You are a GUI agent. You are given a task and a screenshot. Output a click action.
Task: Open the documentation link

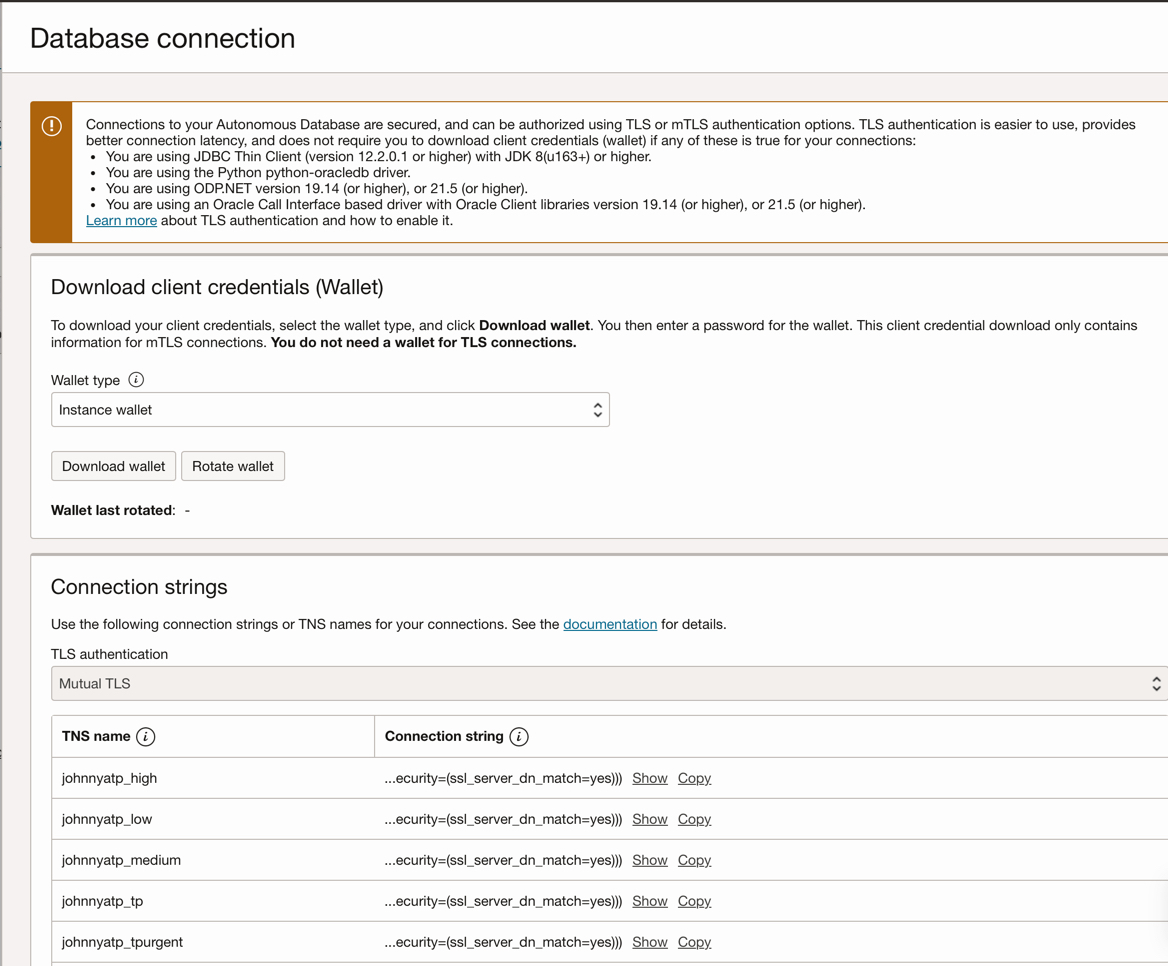click(610, 624)
